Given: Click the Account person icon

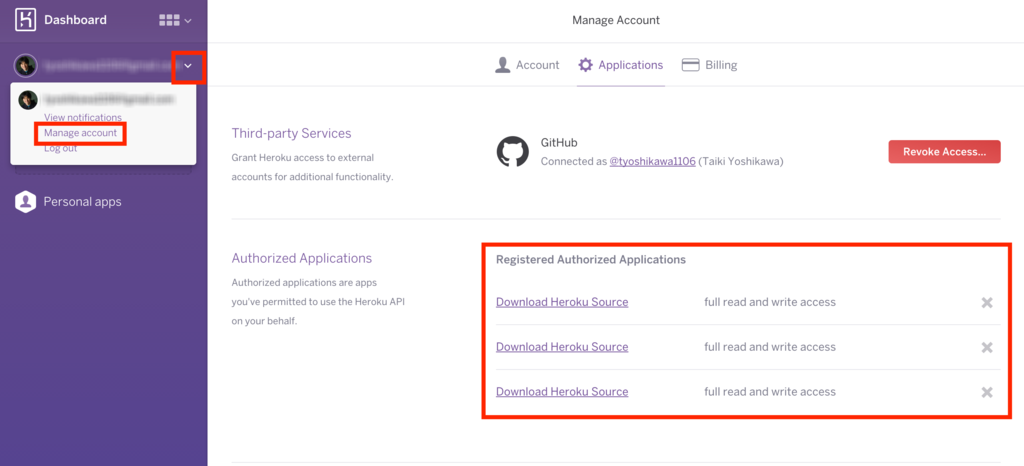Looking at the screenshot, I should (502, 65).
